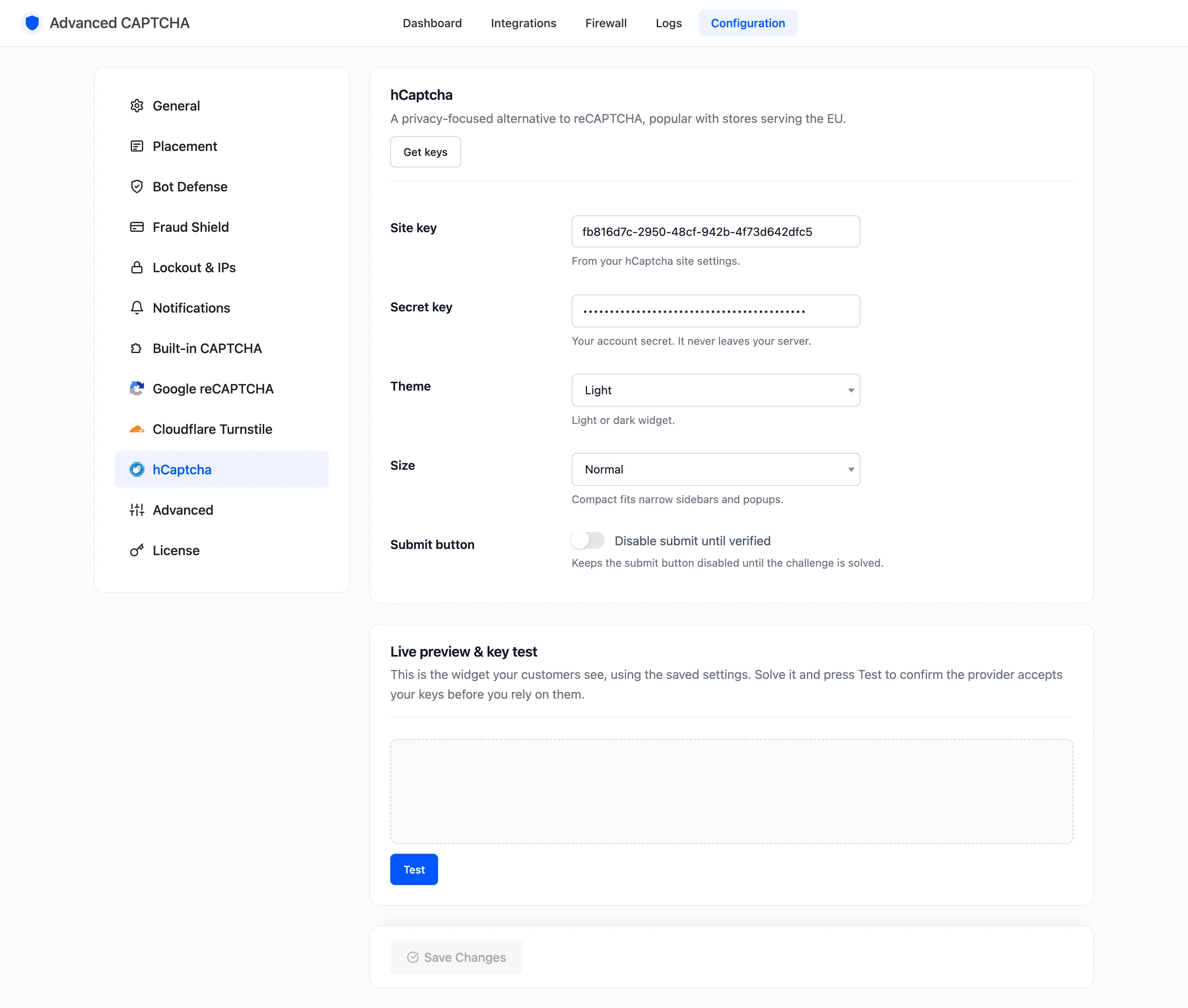Click the Placement sidebar icon
The image size is (1188, 1008).
coord(137,146)
